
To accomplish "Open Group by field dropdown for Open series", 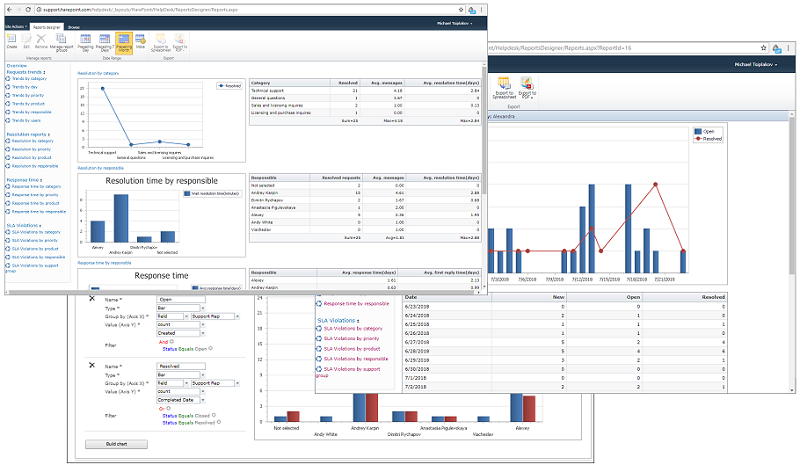I will (x=186, y=316).
